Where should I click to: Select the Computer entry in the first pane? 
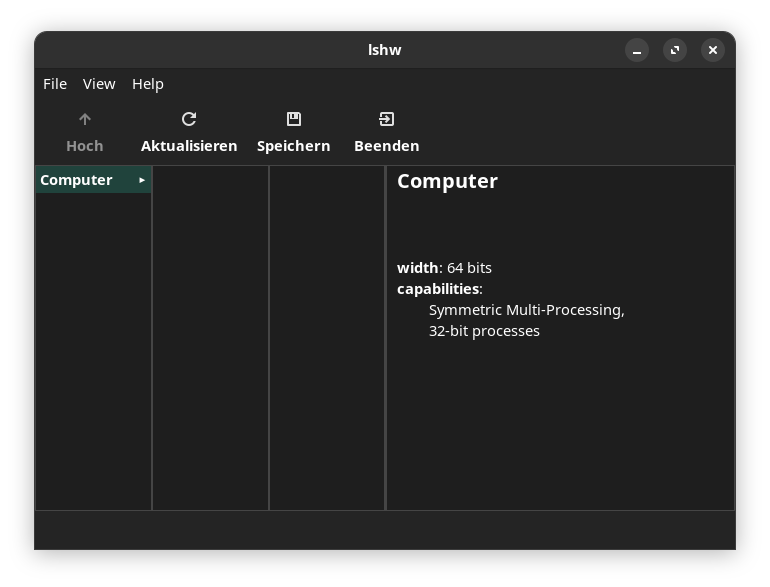click(x=76, y=180)
